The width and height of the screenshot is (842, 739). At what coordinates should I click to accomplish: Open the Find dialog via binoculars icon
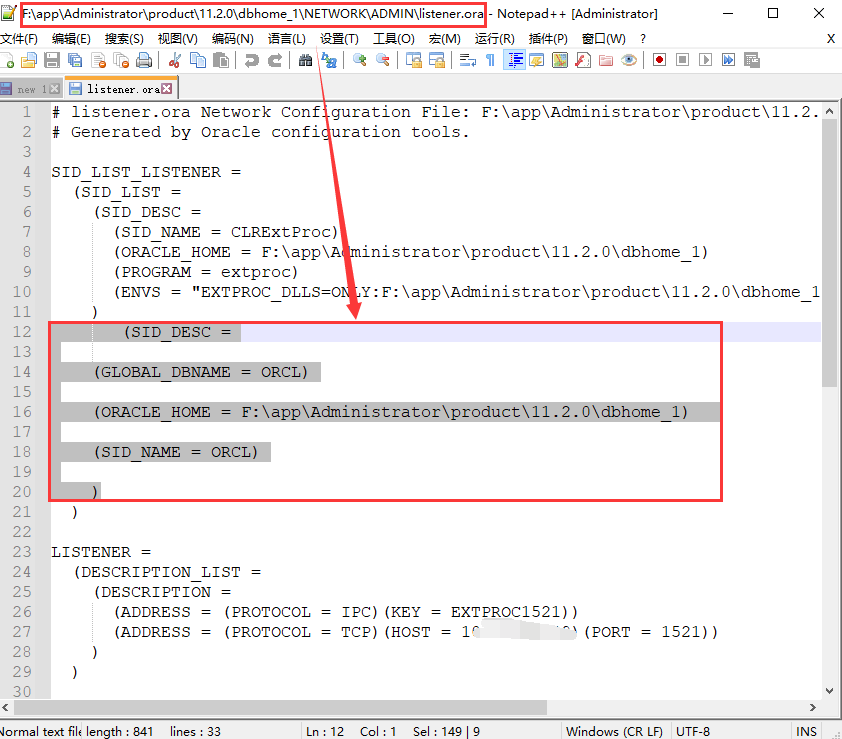(306, 60)
